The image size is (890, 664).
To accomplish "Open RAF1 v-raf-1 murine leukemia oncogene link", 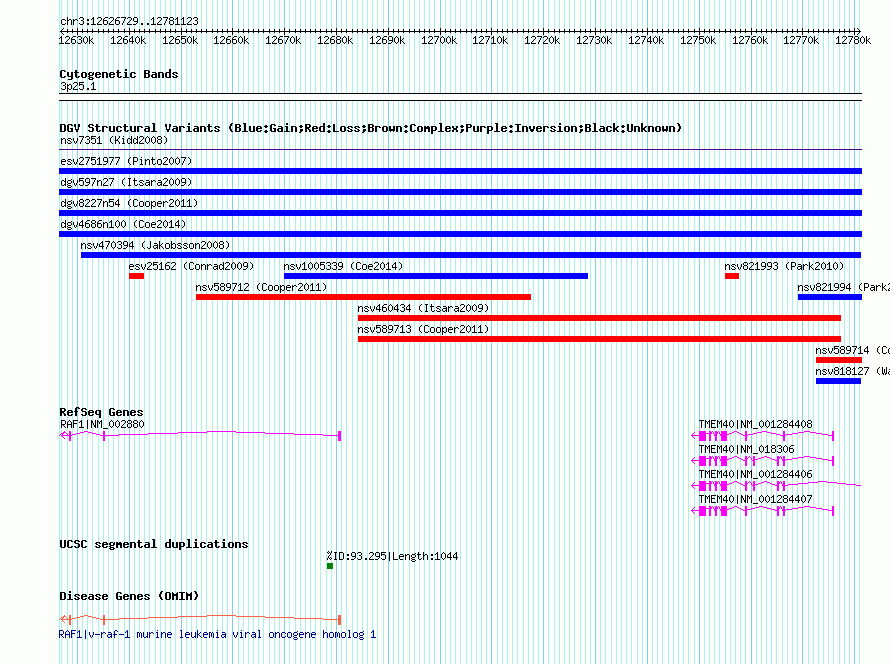I will [x=217, y=634].
